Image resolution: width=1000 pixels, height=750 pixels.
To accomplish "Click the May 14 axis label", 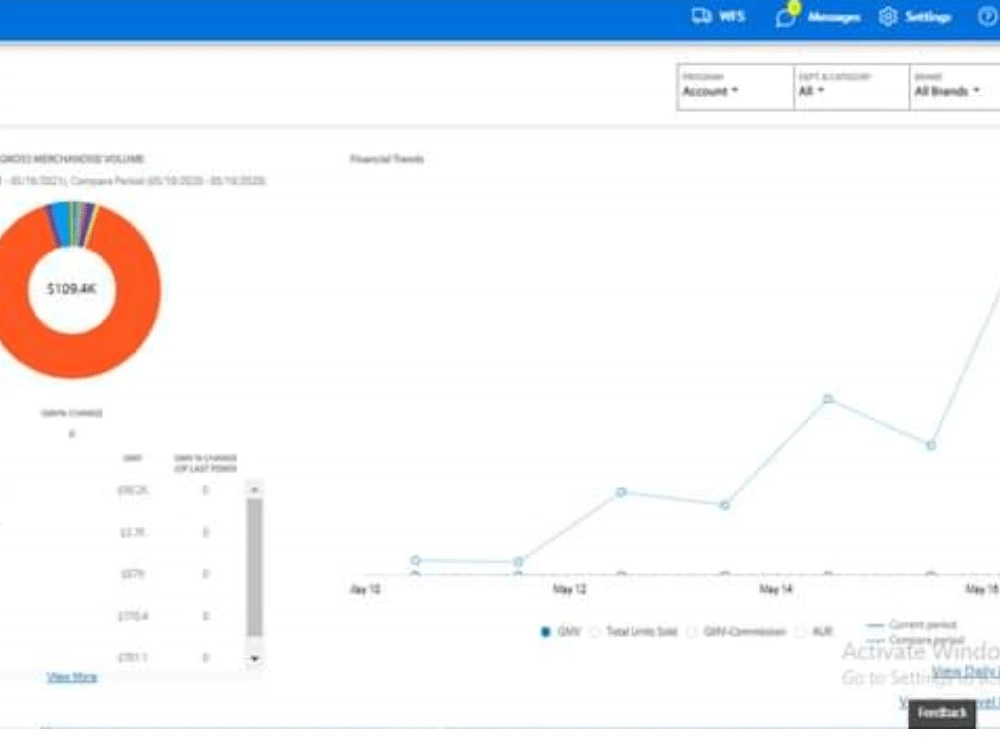I will [x=776, y=589].
